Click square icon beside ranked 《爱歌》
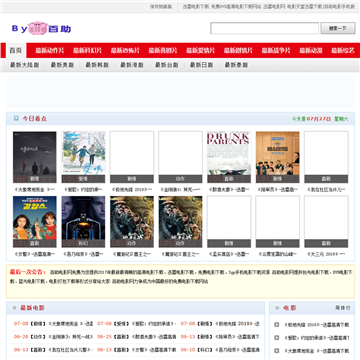The image size is (360, 360). (276, 338)
